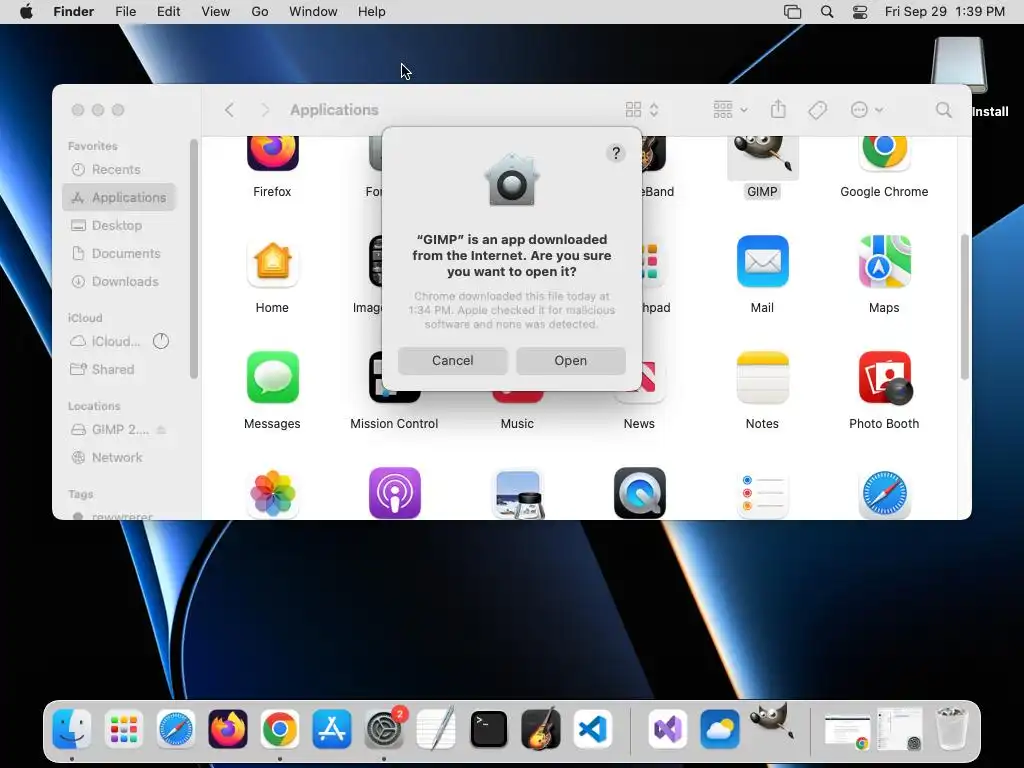This screenshot has height=768, width=1024.
Task: Click the Share toolbar icon
Action: pos(777,109)
